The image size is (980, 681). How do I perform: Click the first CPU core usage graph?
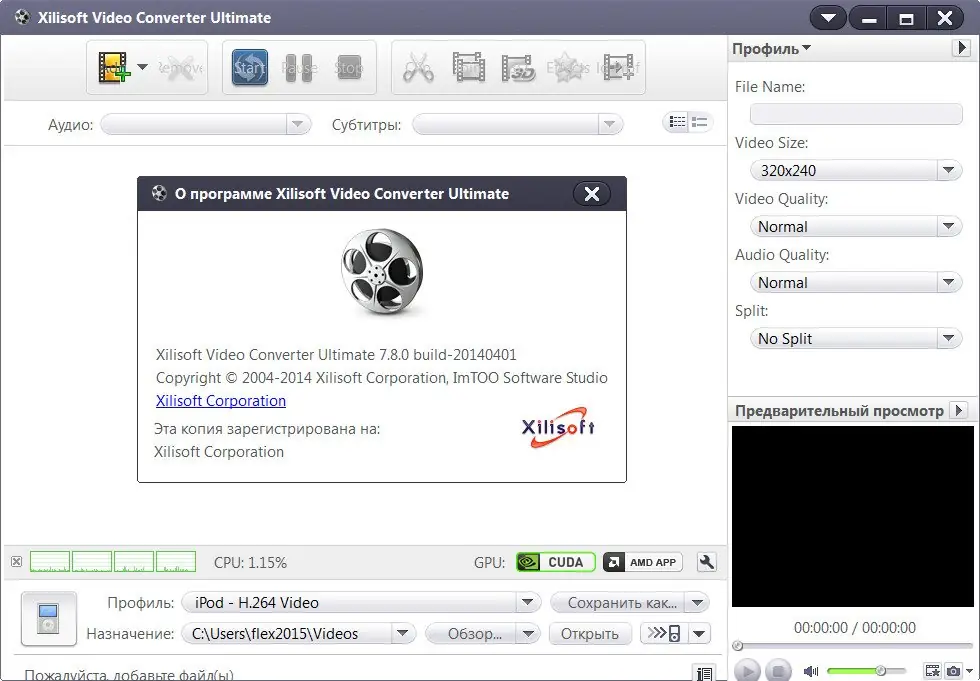pyautogui.click(x=50, y=562)
